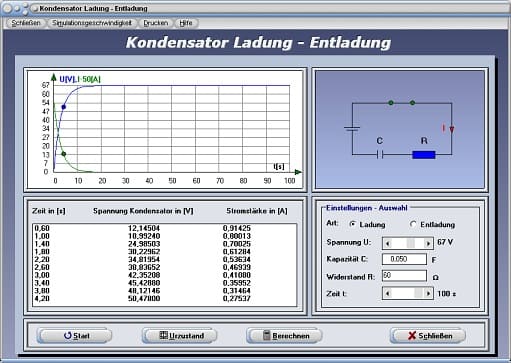
Task: Click the Widerstand R input field
Action: (x=404, y=276)
